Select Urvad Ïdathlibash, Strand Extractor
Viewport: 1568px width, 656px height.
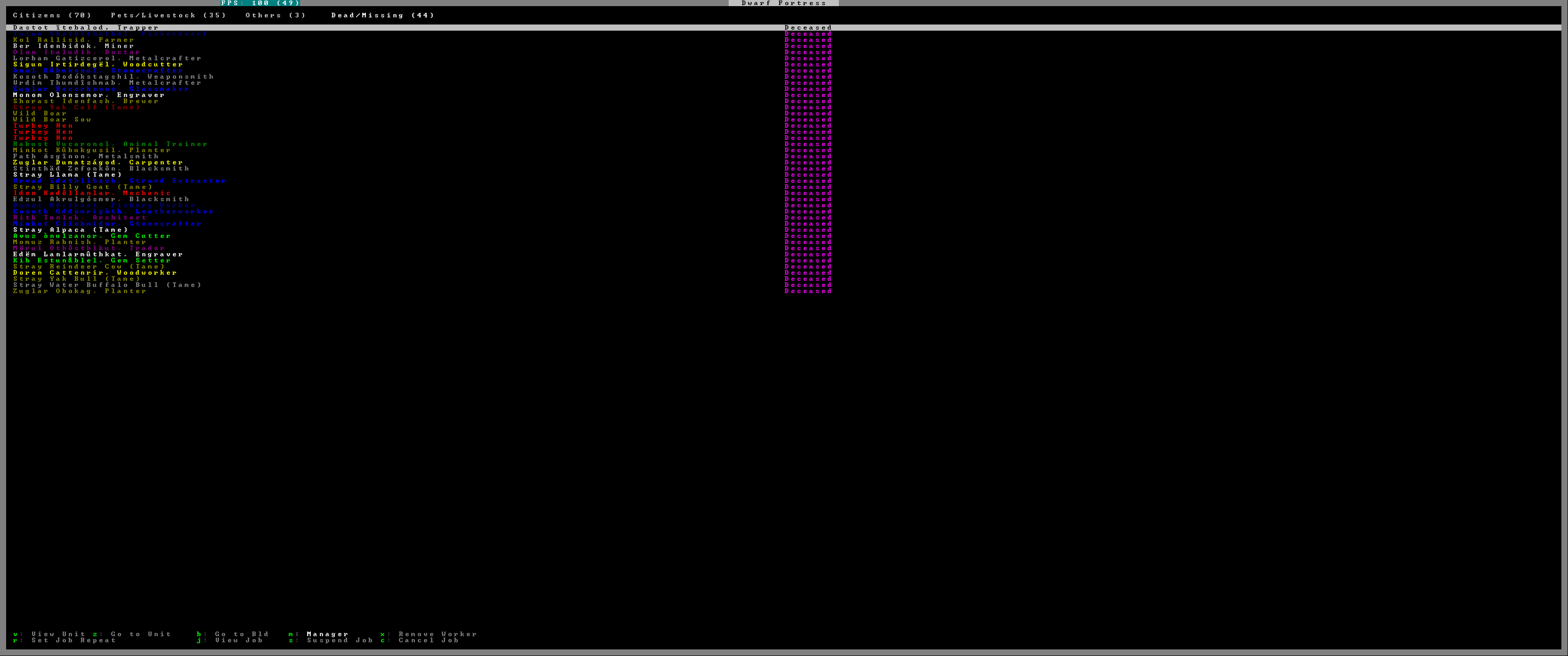tap(119, 181)
